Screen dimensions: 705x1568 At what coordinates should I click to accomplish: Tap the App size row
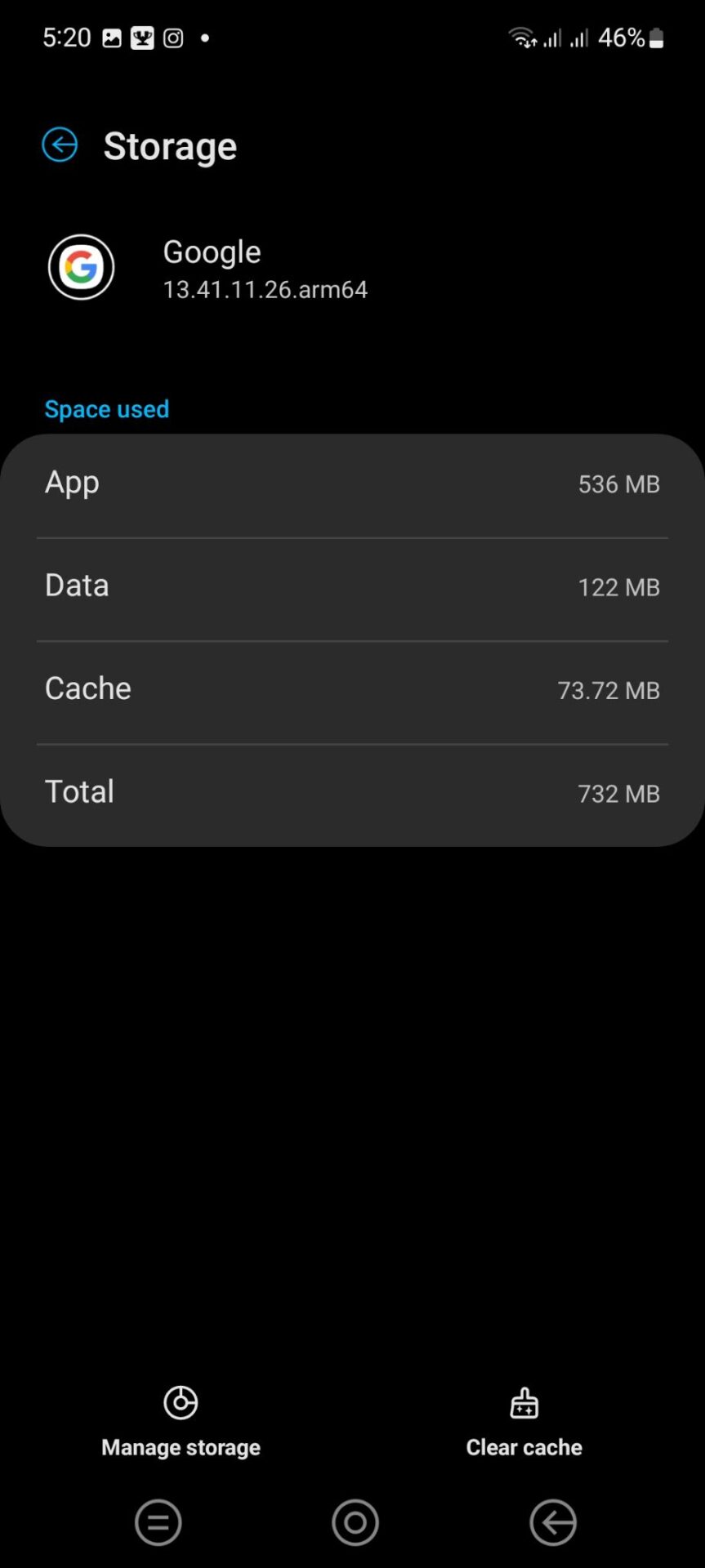click(352, 483)
